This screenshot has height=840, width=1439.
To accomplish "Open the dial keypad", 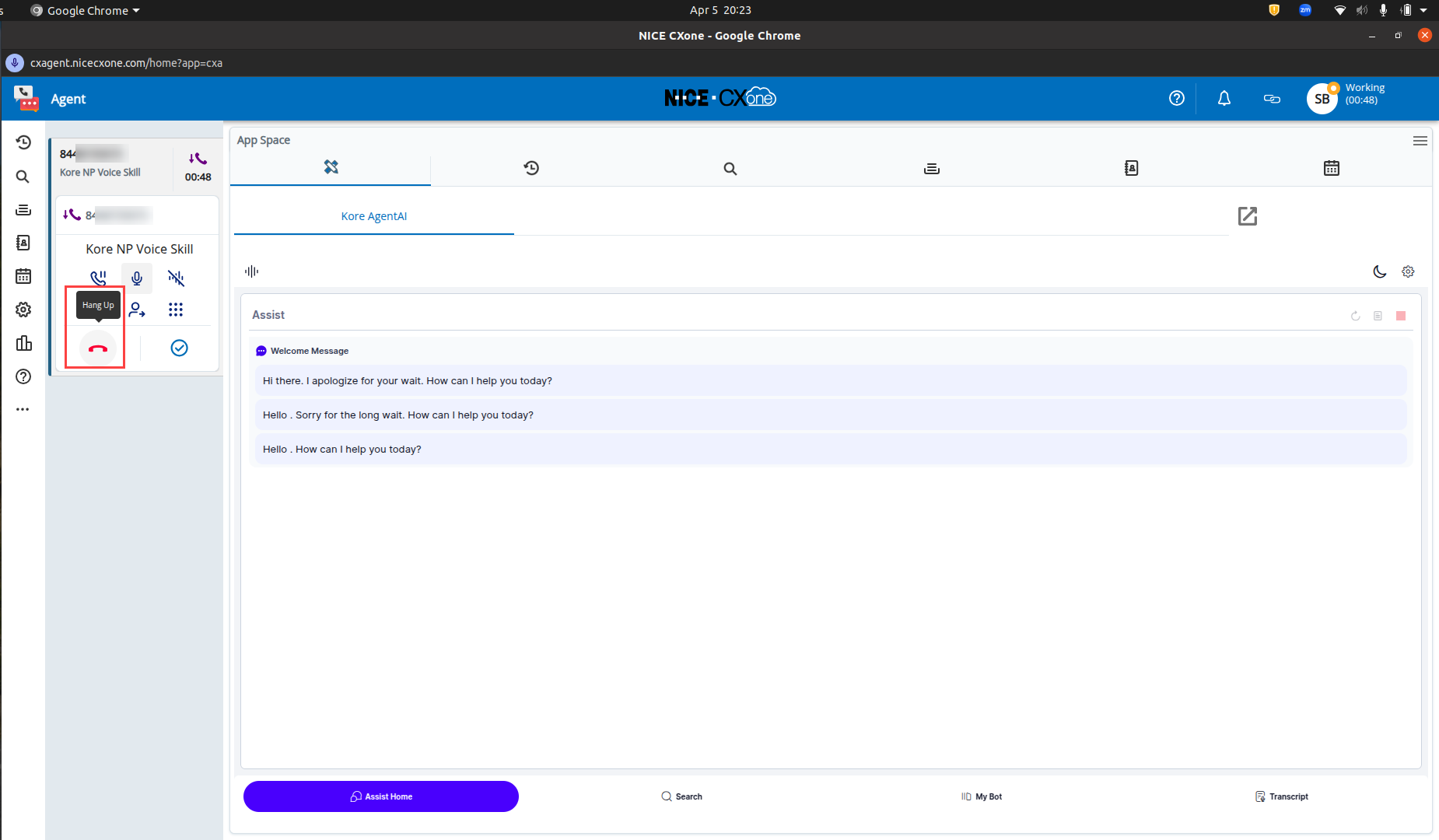I will pos(176,310).
